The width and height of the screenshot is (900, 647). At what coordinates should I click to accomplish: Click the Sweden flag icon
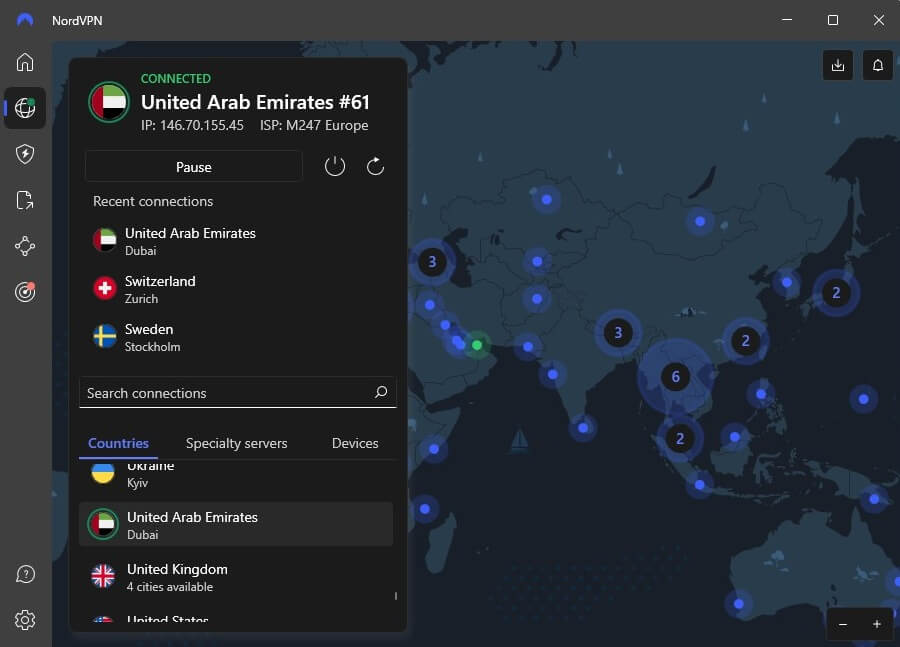(104, 336)
